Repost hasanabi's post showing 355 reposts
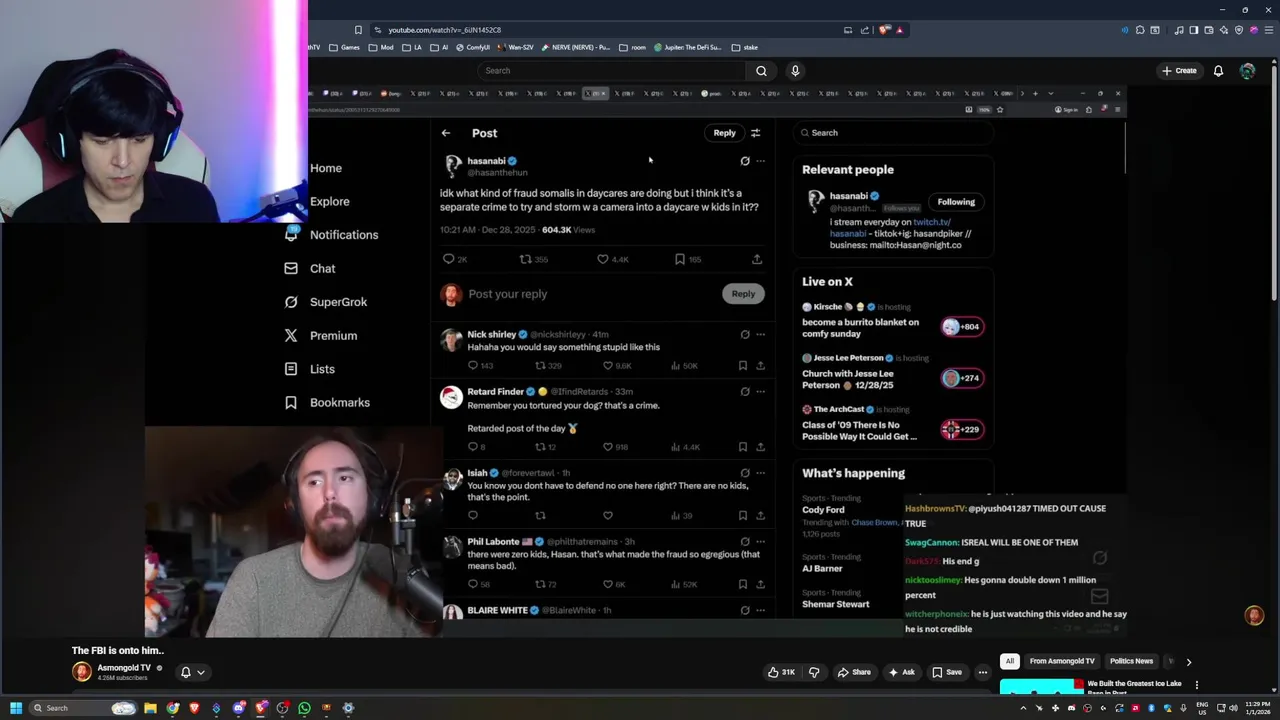1280x720 pixels. click(x=525, y=259)
